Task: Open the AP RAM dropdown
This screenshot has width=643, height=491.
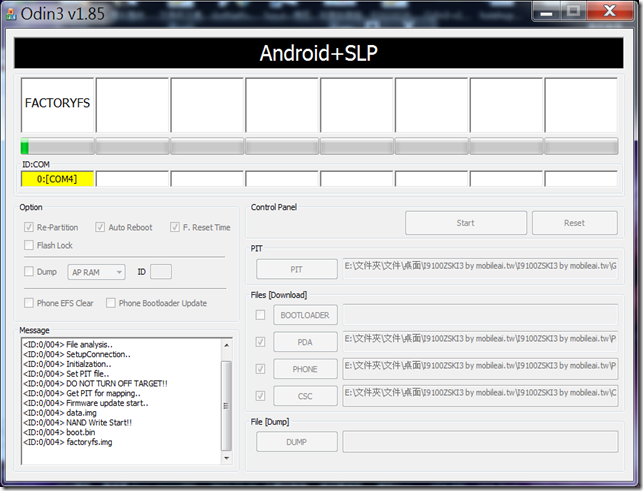Action: click(96, 272)
